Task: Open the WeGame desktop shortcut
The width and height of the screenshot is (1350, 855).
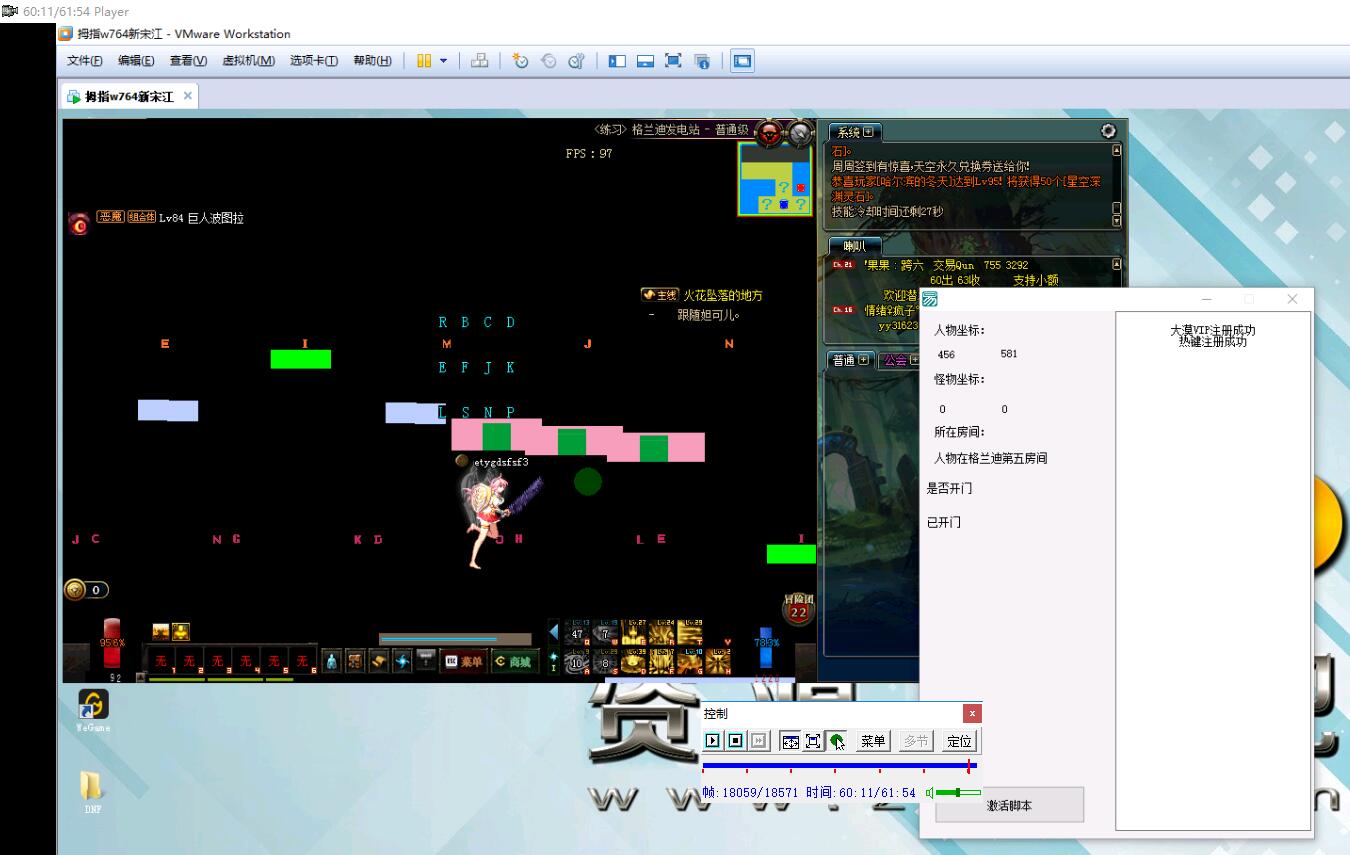Action: 93,711
